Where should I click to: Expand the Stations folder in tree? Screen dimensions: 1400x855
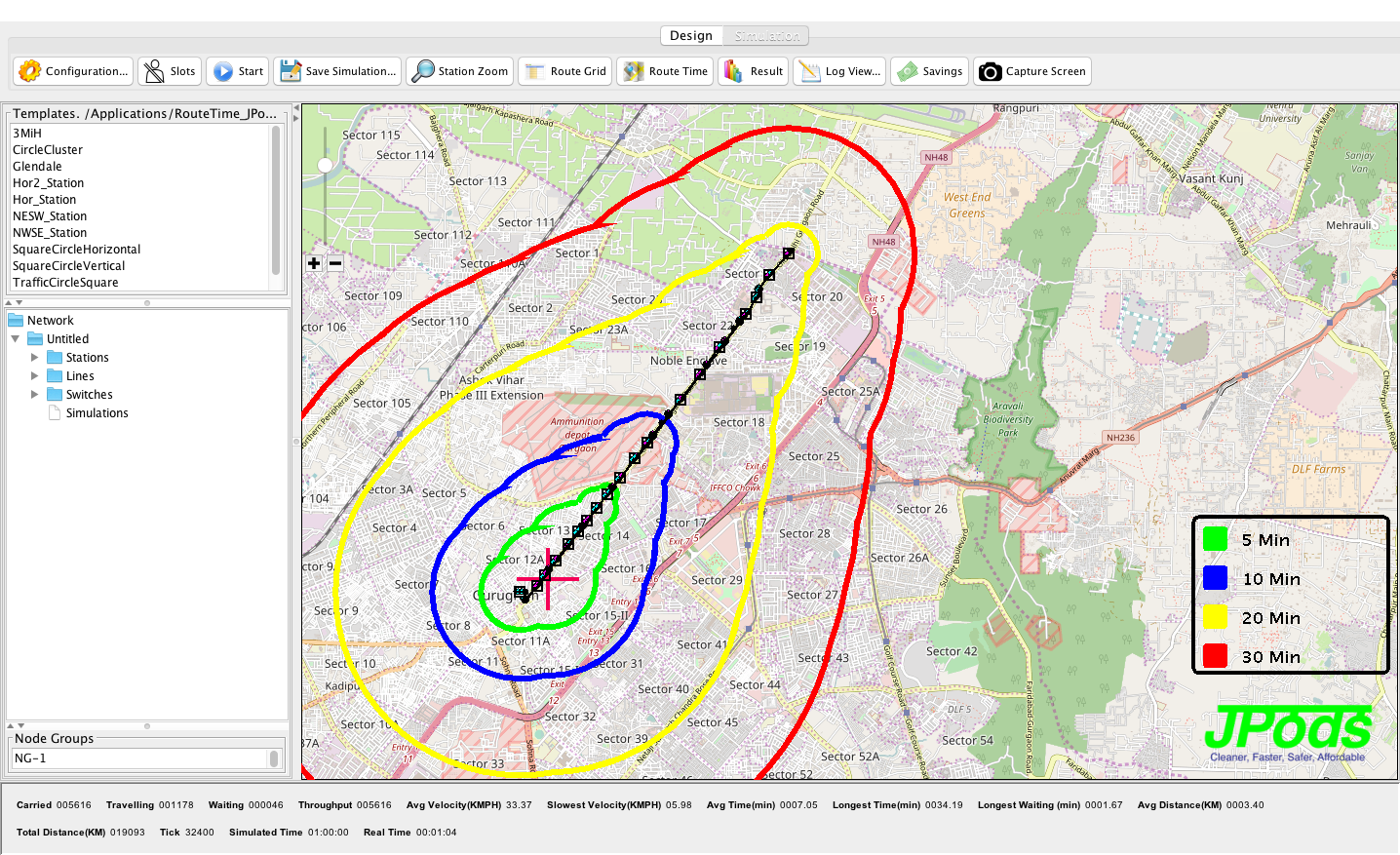coord(35,358)
